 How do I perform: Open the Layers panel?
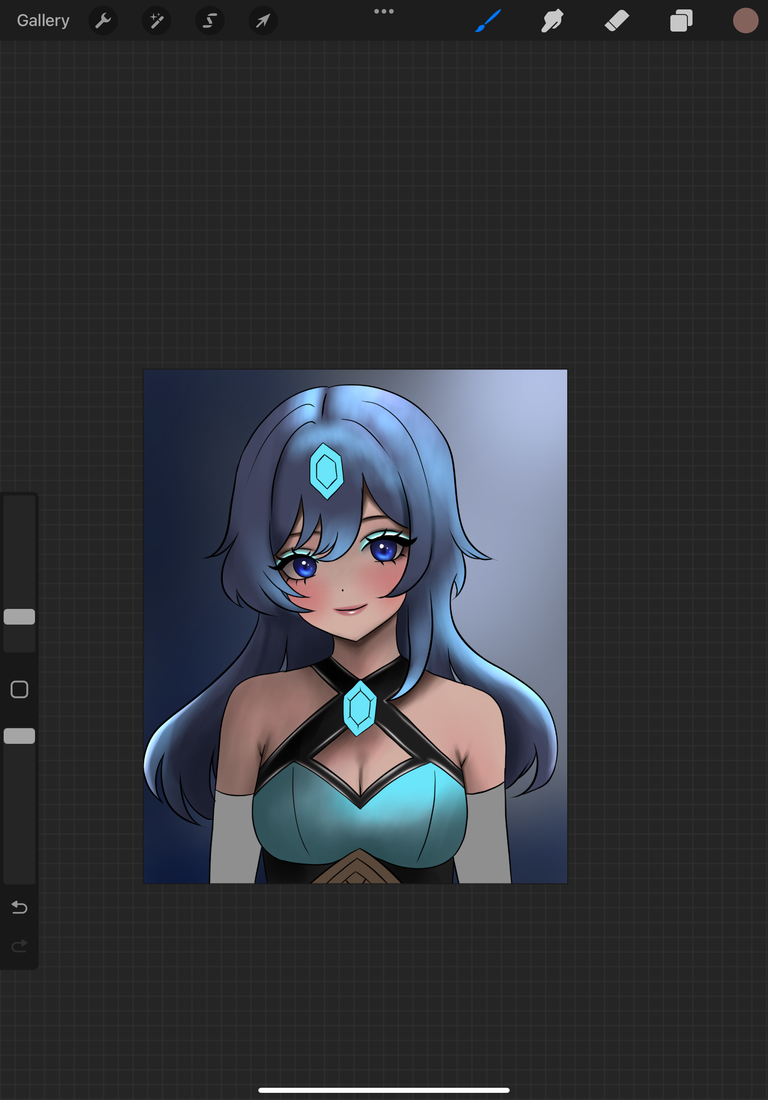click(x=681, y=20)
